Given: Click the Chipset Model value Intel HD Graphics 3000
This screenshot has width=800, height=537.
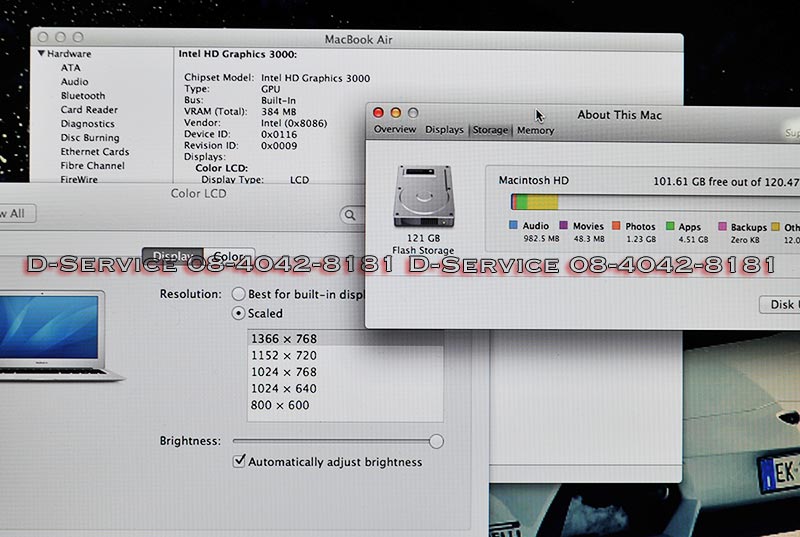Looking at the screenshot, I should [315, 78].
